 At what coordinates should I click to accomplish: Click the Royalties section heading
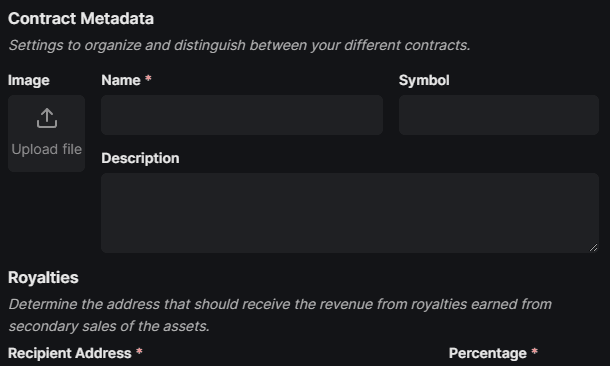pos(43,278)
